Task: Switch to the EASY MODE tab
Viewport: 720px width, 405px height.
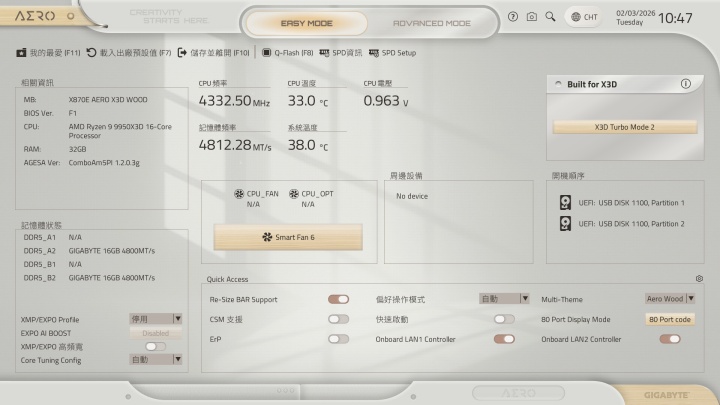Action: click(307, 23)
